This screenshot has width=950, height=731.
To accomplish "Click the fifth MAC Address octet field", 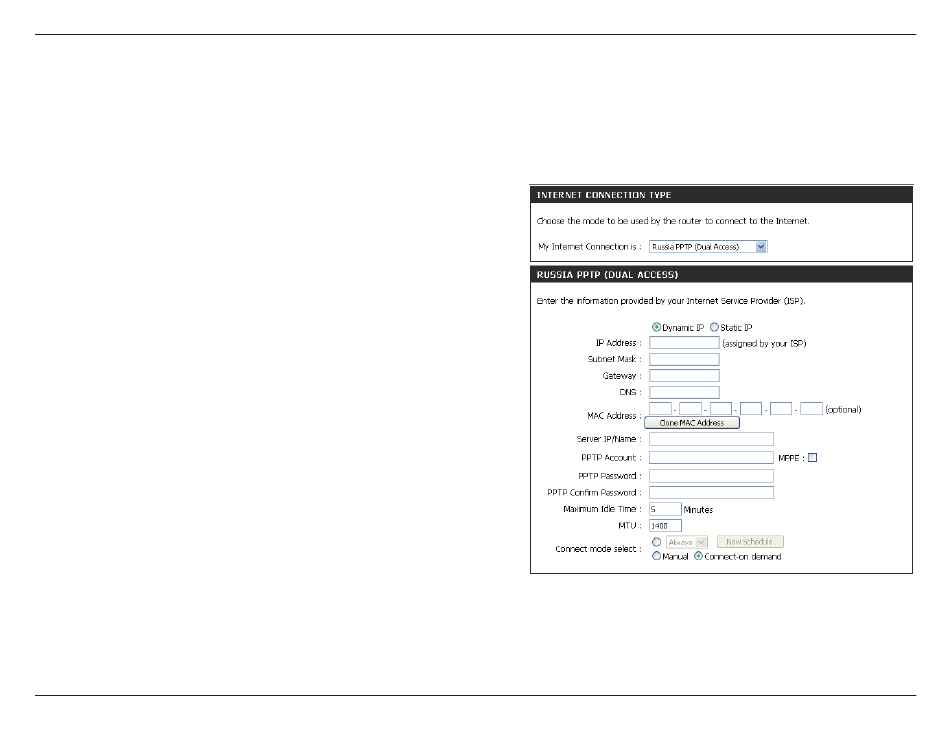I will tap(781, 409).
